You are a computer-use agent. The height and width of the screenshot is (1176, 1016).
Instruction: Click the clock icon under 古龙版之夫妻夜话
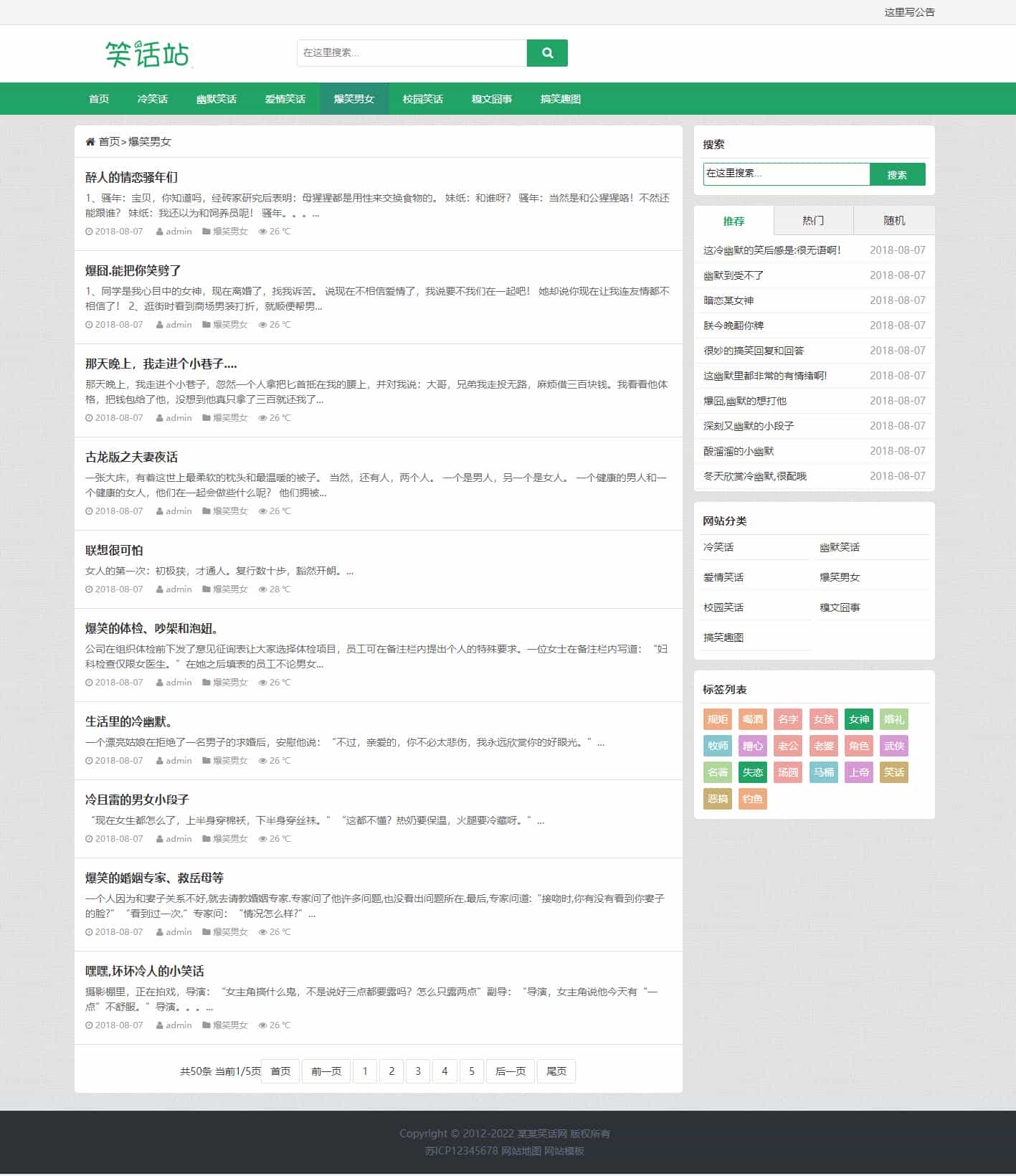[89, 511]
